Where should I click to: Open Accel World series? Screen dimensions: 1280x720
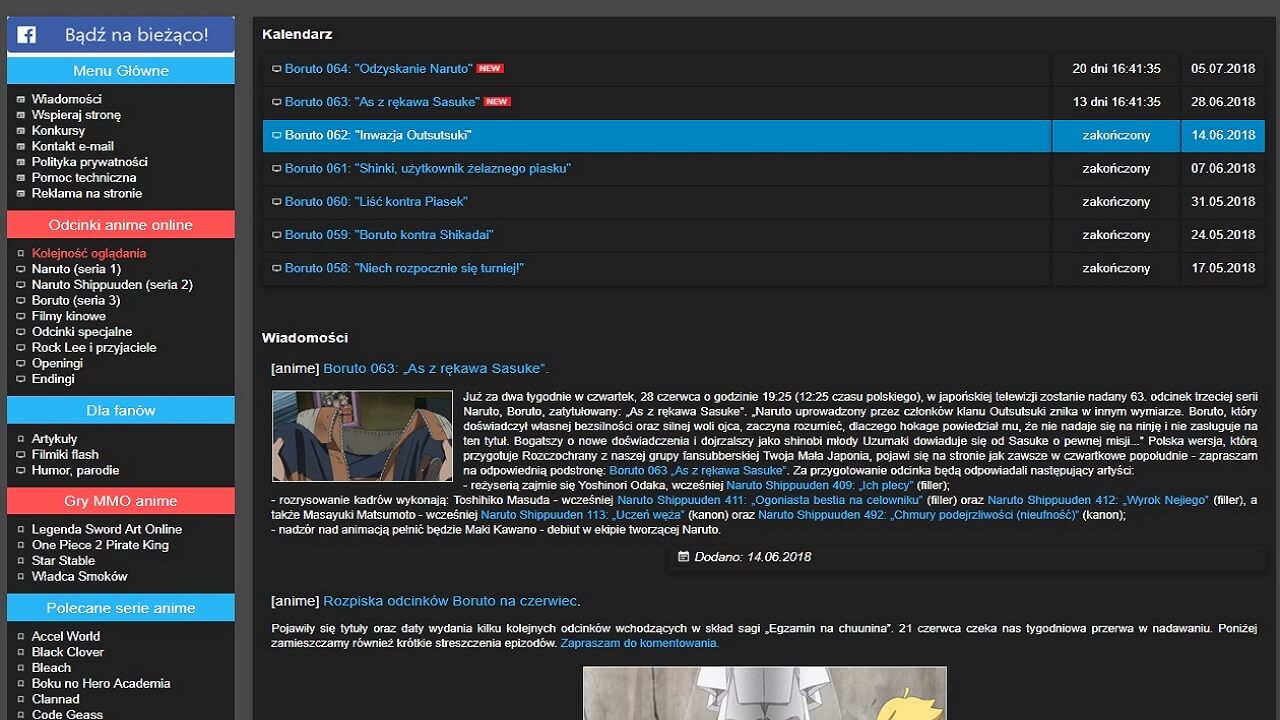(x=66, y=636)
